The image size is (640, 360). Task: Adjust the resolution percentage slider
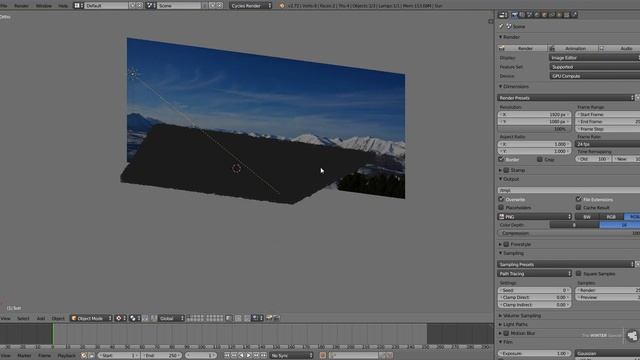click(534, 129)
